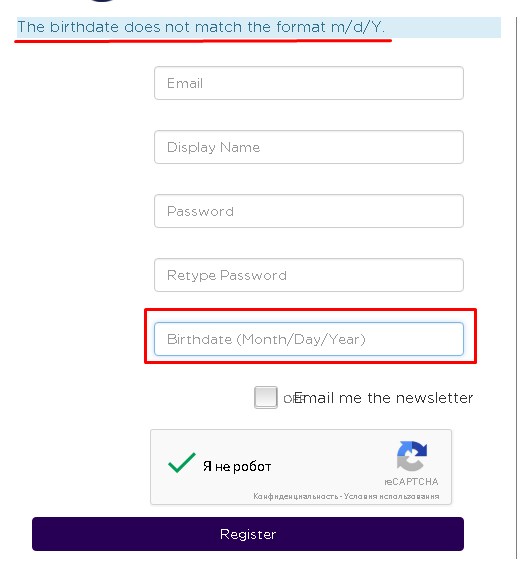The height and width of the screenshot is (578, 521).
Task: Click empty blue area of error banner
Action: point(444,27)
